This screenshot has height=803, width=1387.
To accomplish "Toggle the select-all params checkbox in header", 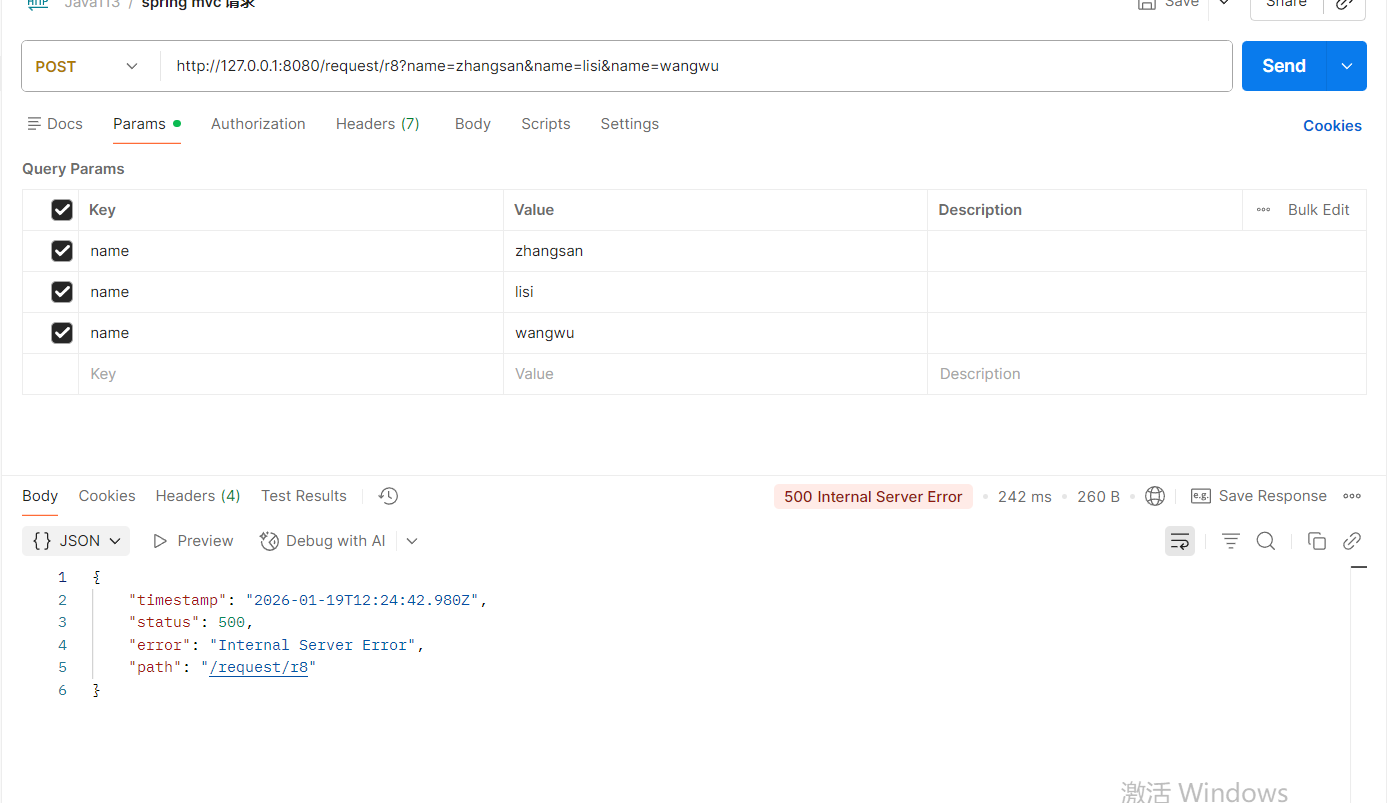I will 62,210.
